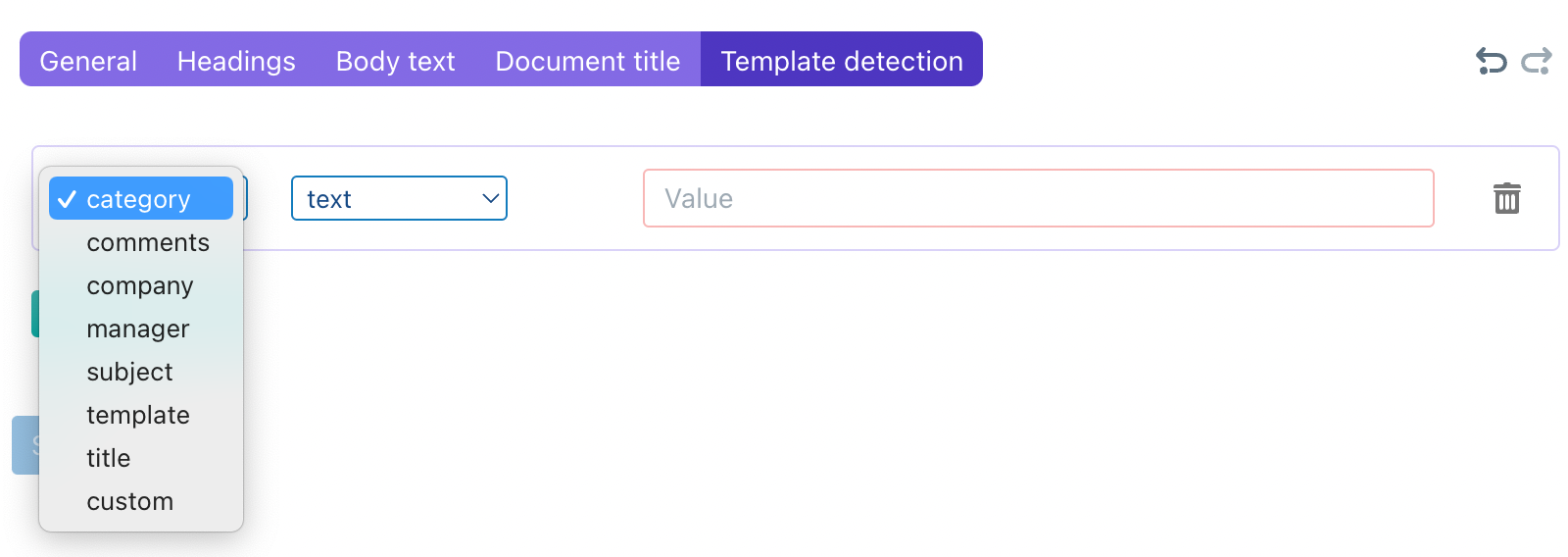The width and height of the screenshot is (1568, 557).
Task: Select the subject option
Action: [x=129, y=372]
